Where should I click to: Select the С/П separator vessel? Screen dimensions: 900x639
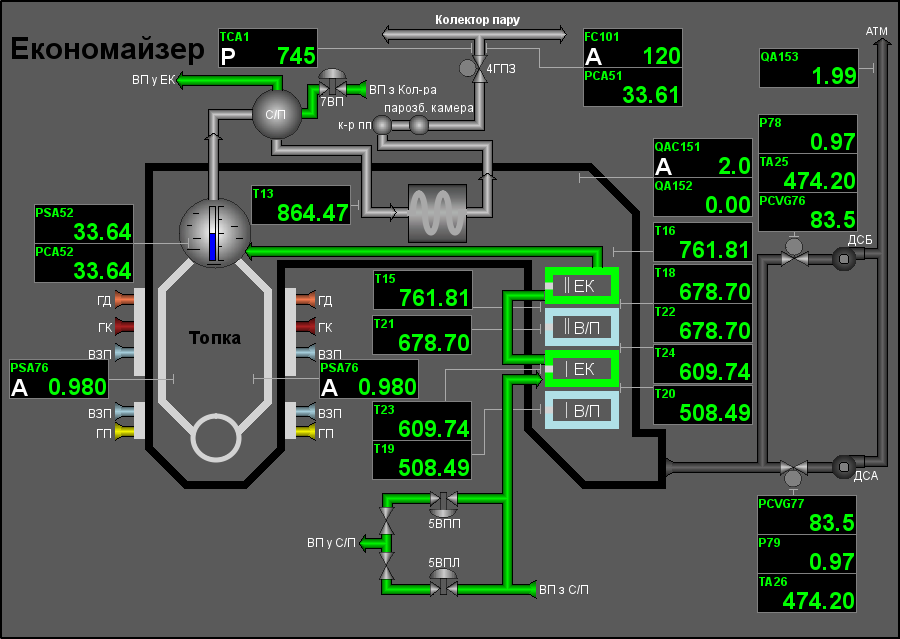coord(277,114)
